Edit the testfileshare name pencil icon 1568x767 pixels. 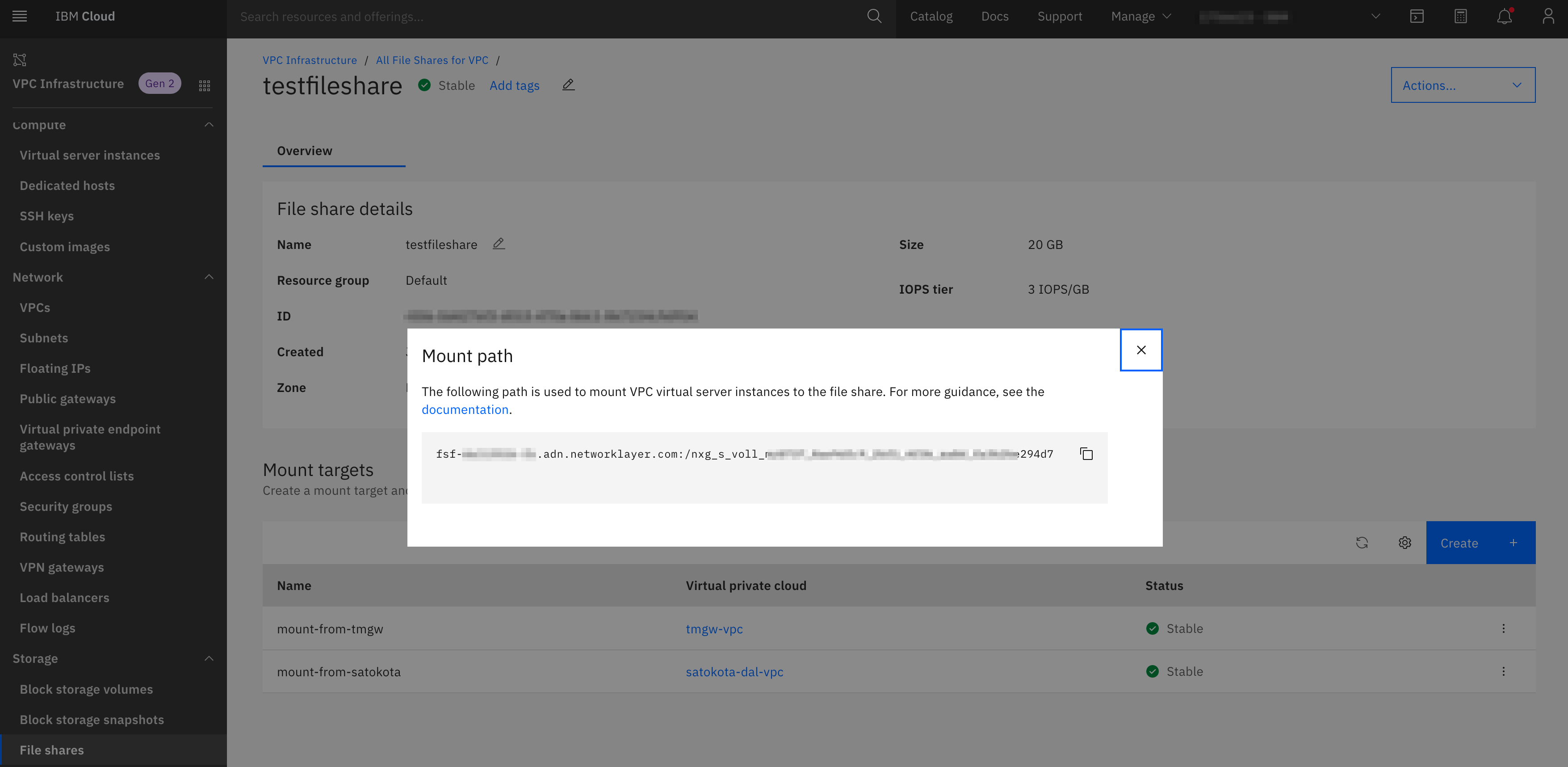499,244
